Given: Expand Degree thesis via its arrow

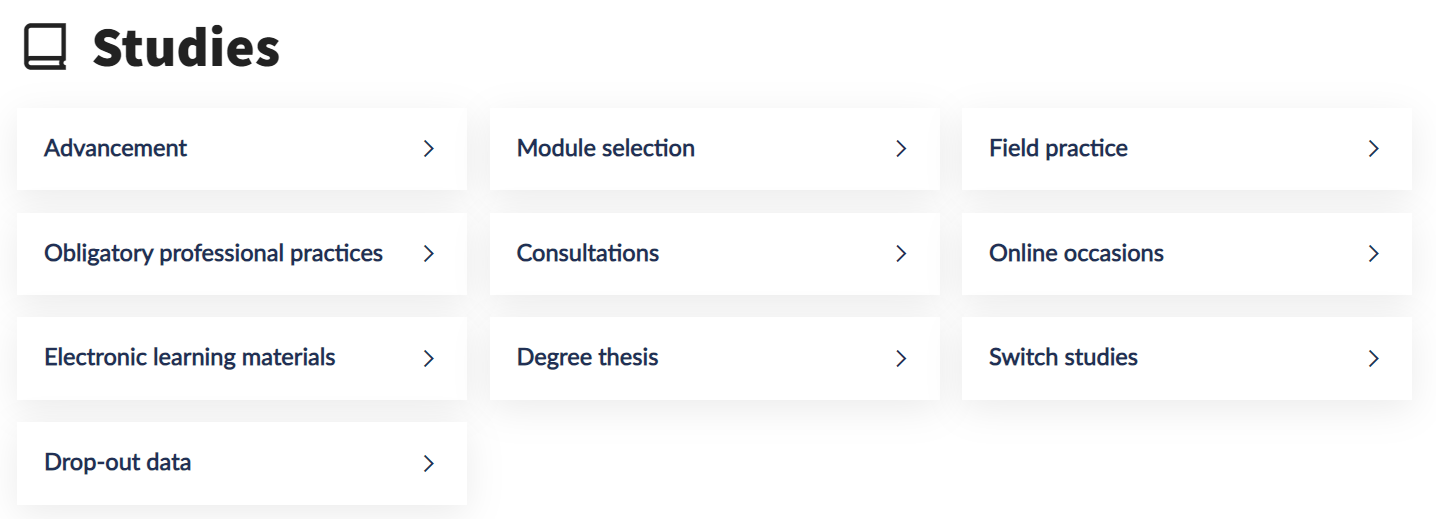Looking at the screenshot, I should point(901,358).
